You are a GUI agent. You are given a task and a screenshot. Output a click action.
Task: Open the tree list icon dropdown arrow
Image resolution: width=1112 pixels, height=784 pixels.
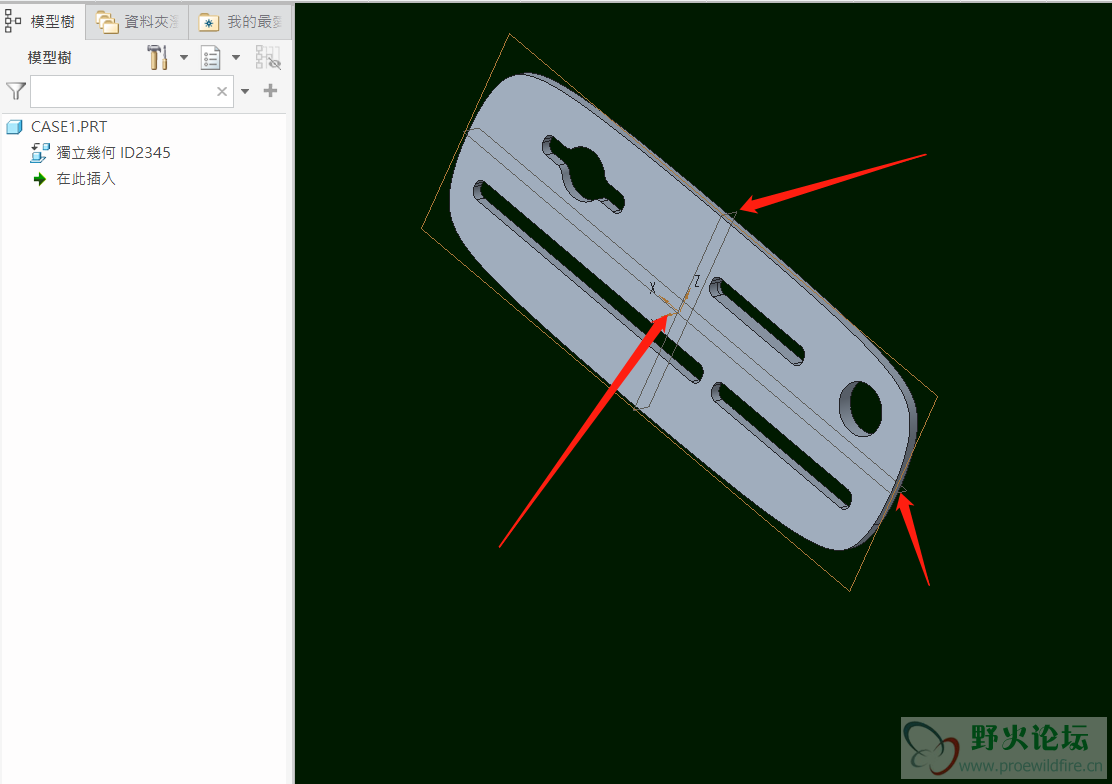[236, 57]
